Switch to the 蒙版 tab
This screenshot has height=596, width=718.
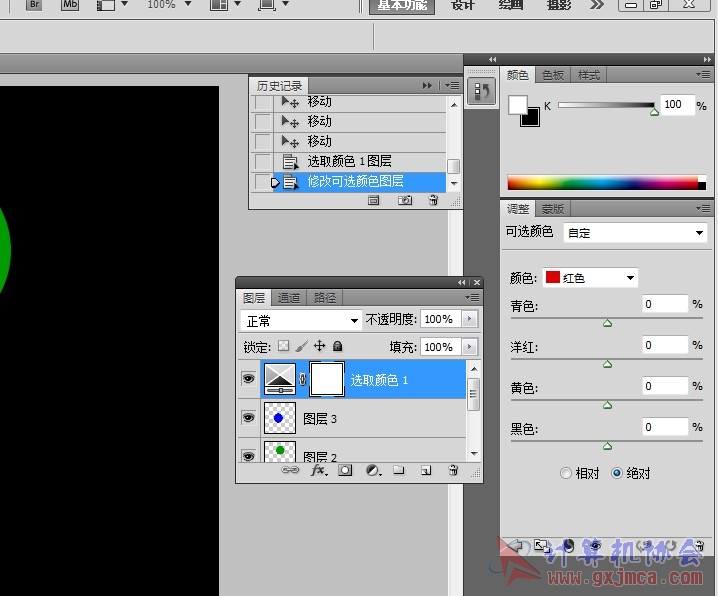[553, 209]
